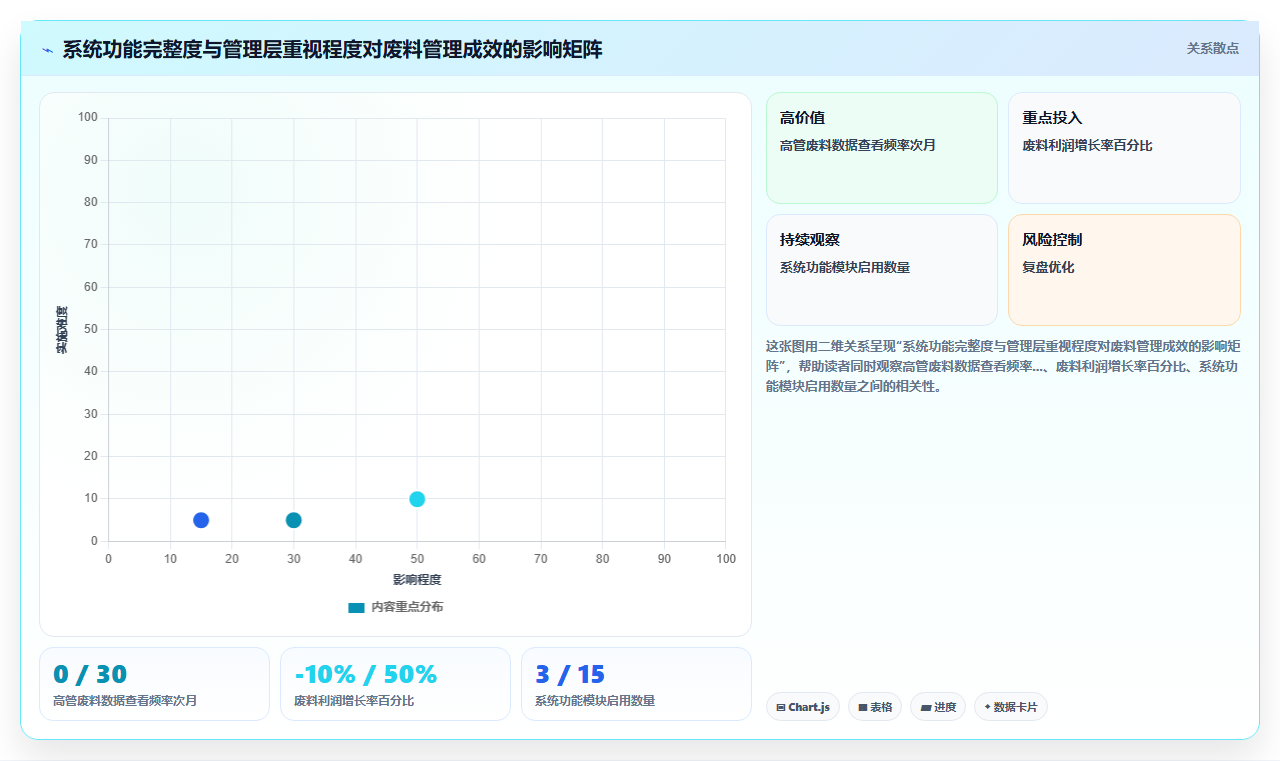This screenshot has height=761, width=1280.
Task: Click the 0 / 30 metric value
Action: point(90,674)
